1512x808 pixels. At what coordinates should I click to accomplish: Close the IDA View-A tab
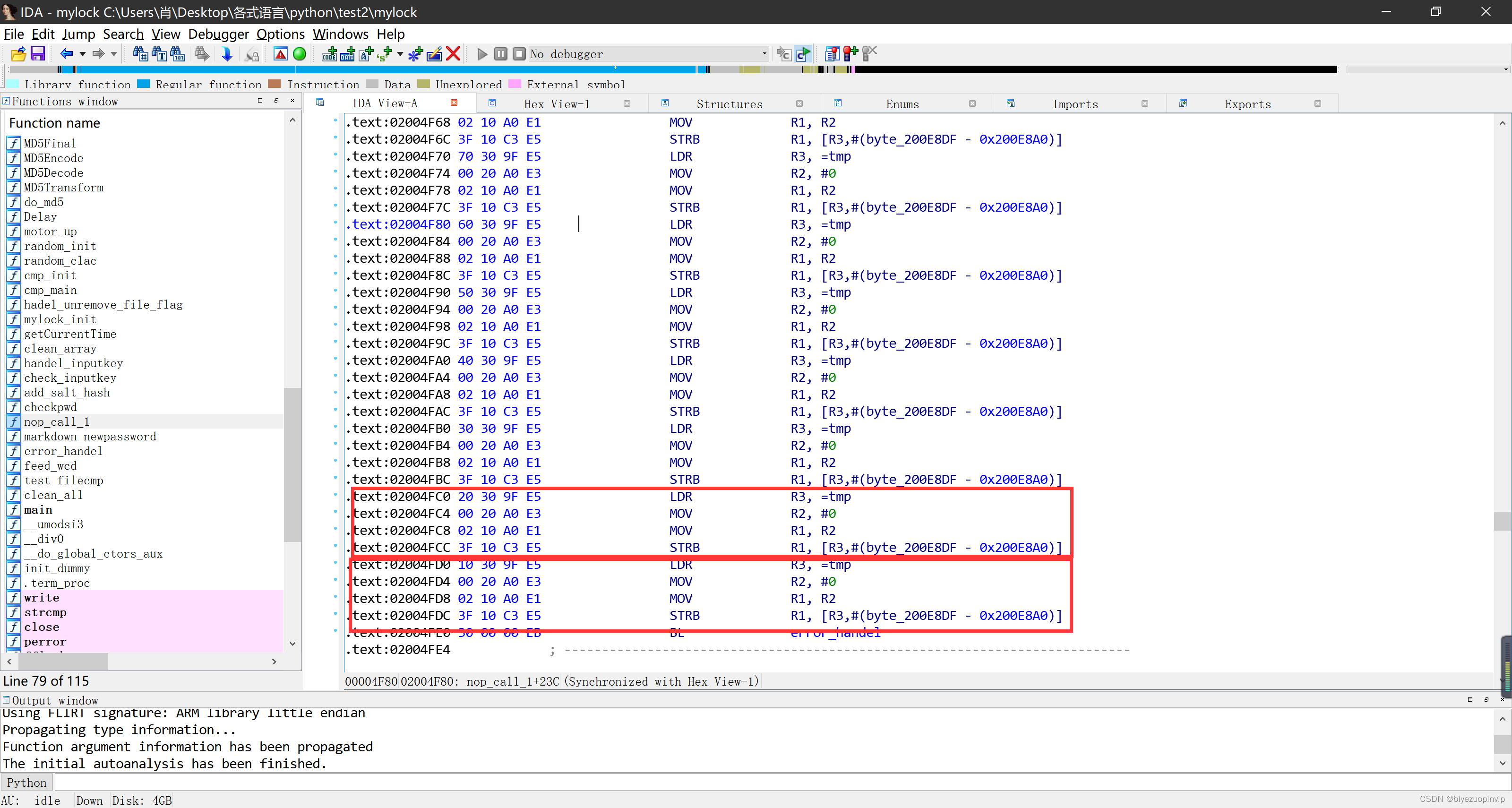pos(454,103)
